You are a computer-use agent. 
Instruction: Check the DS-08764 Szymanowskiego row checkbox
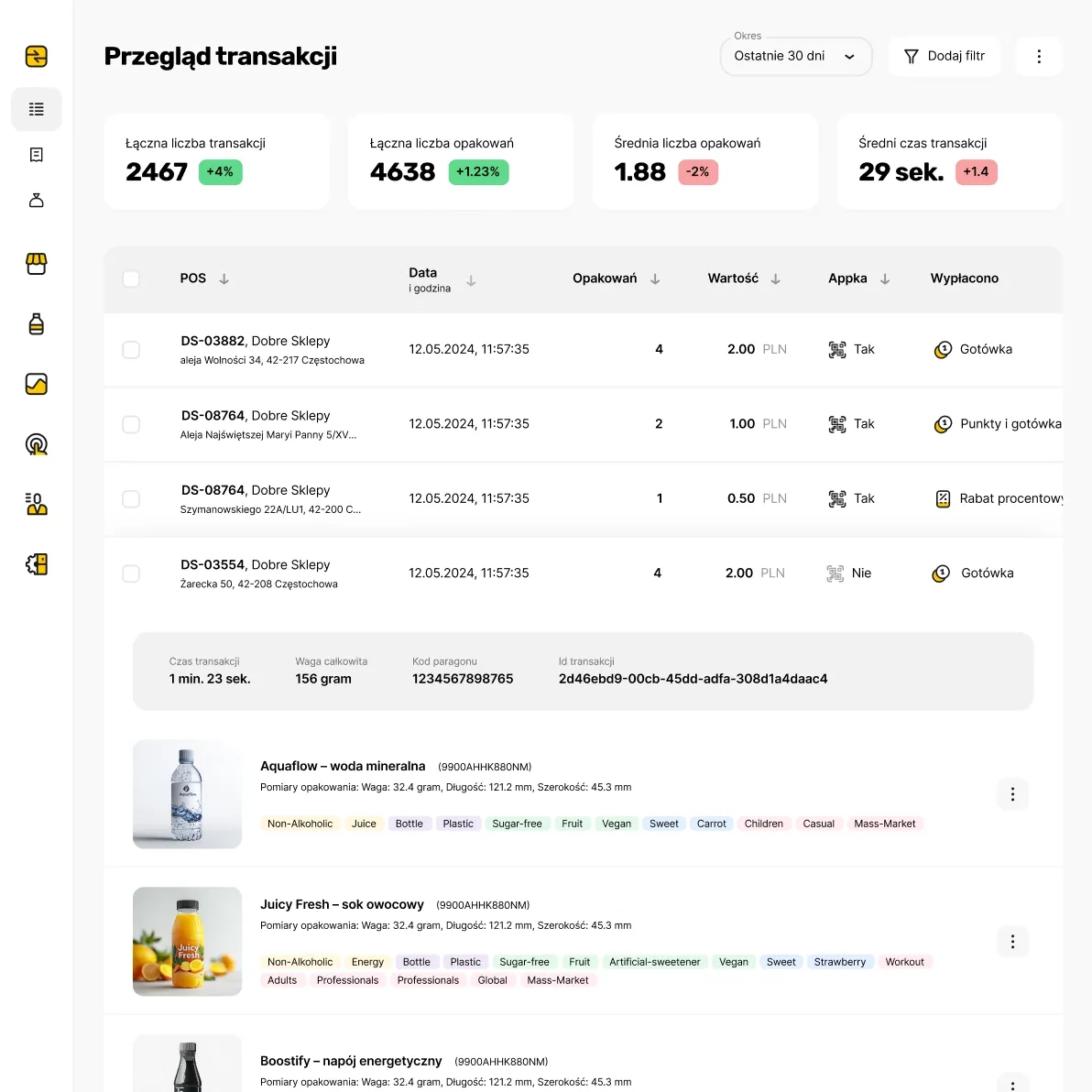[131, 498]
